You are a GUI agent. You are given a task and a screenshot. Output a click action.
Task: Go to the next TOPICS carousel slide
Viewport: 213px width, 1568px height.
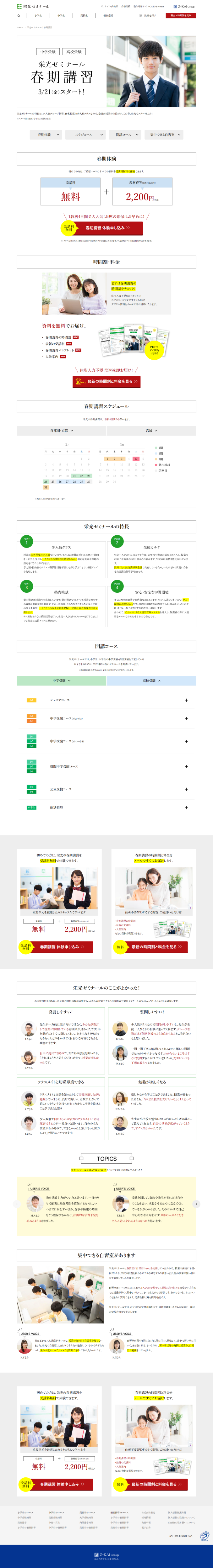tap(196, 1204)
